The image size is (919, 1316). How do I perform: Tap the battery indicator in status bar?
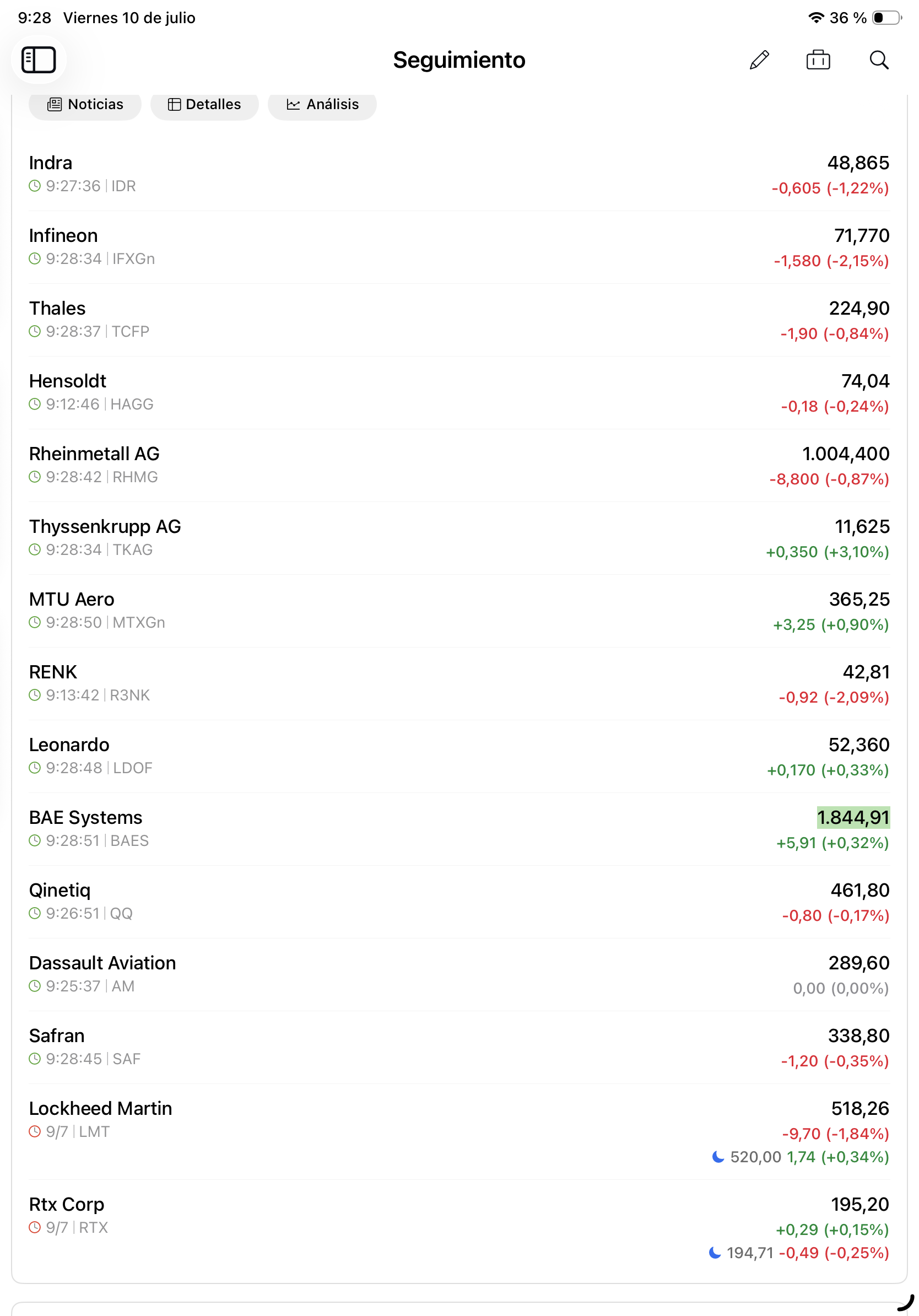pyautogui.click(x=886, y=18)
